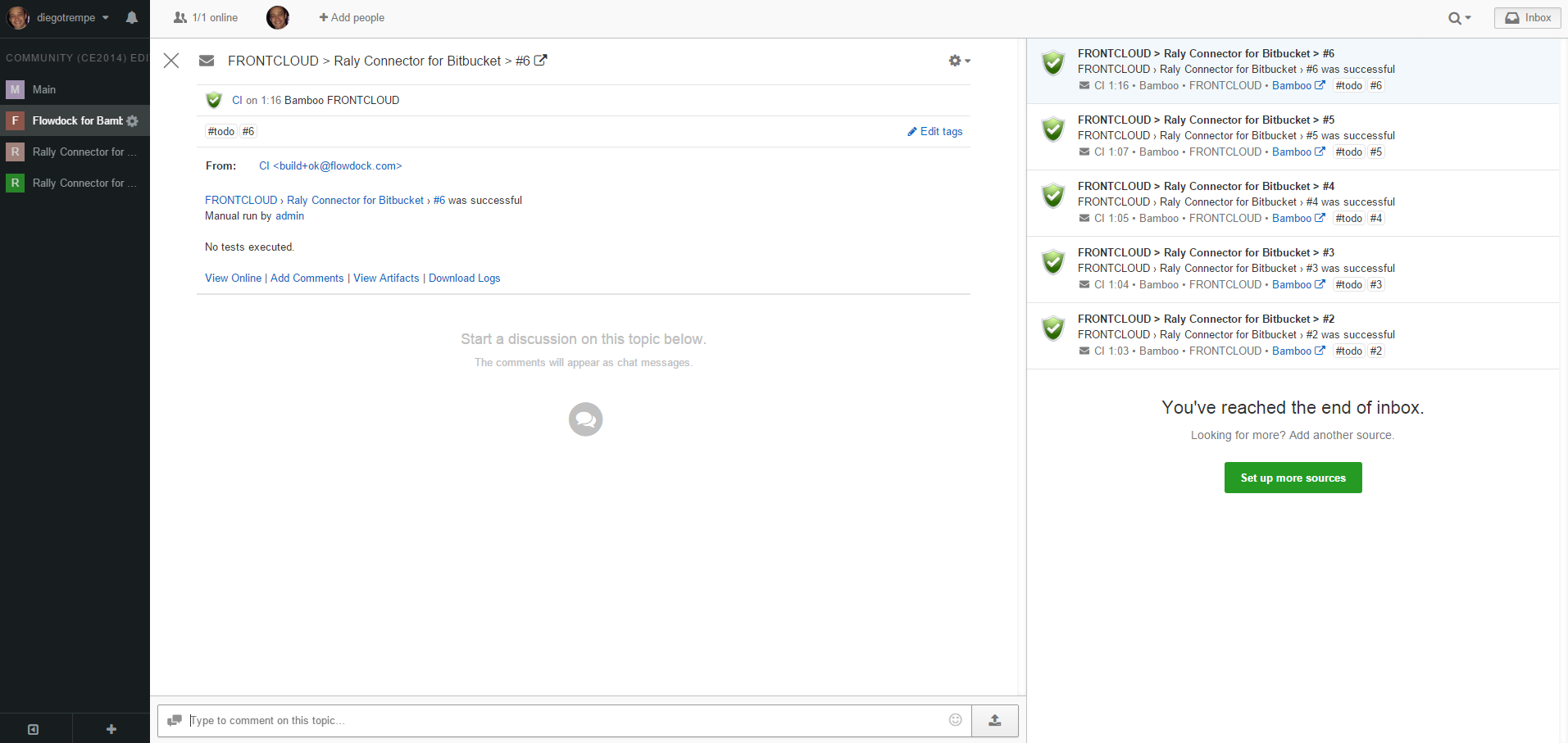1568x743 pixels.
Task: Click the #6 tag in thread
Action: [248, 131]
